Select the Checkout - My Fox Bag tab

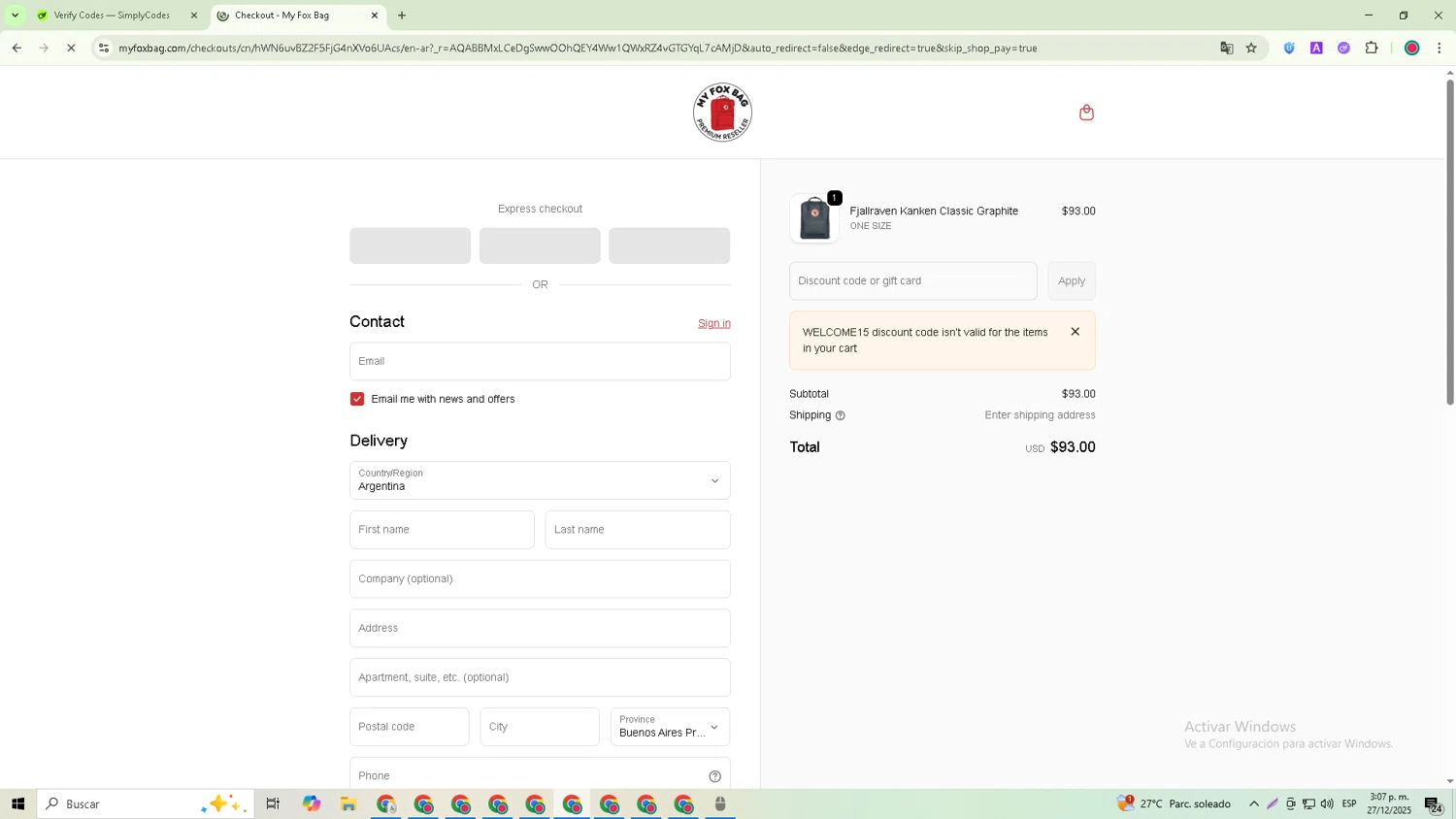pos(291,16)
